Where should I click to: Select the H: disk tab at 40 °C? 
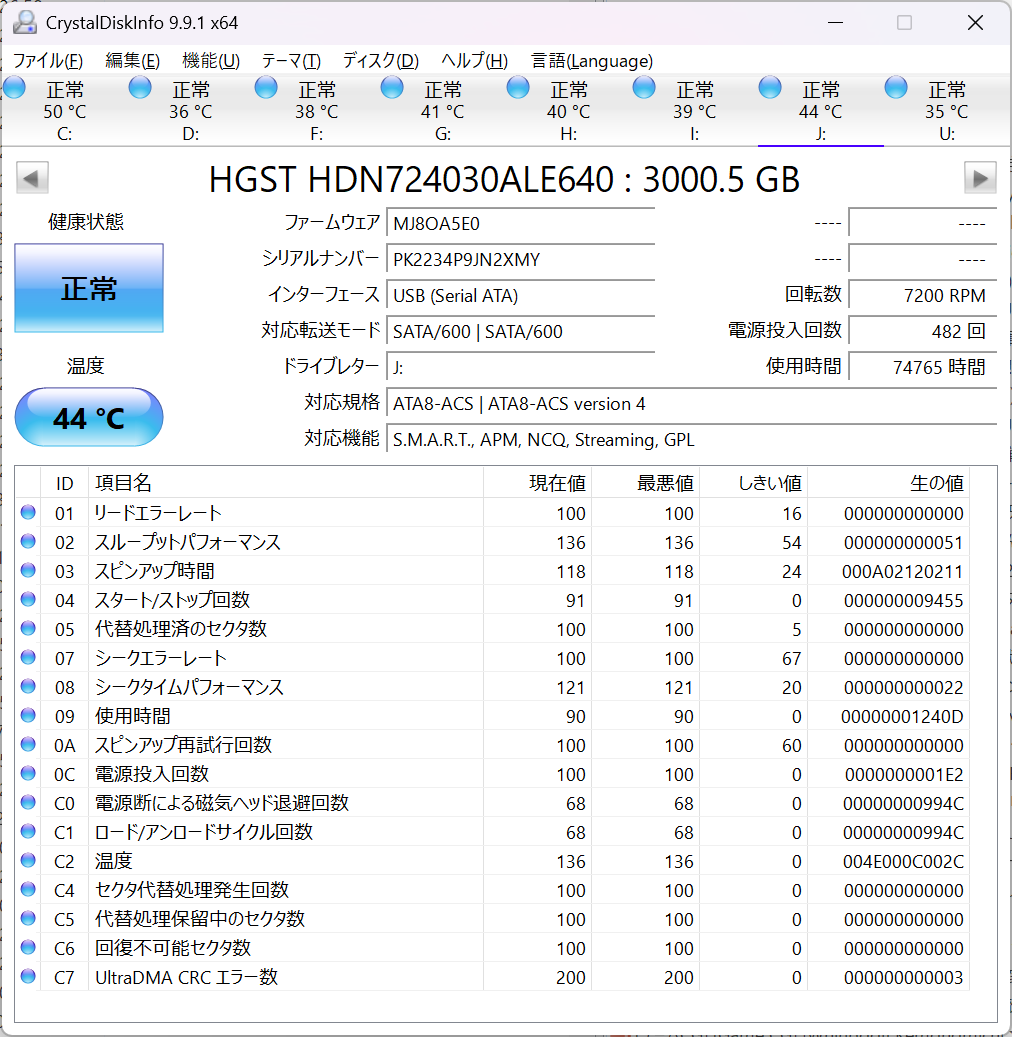point(568,110)
